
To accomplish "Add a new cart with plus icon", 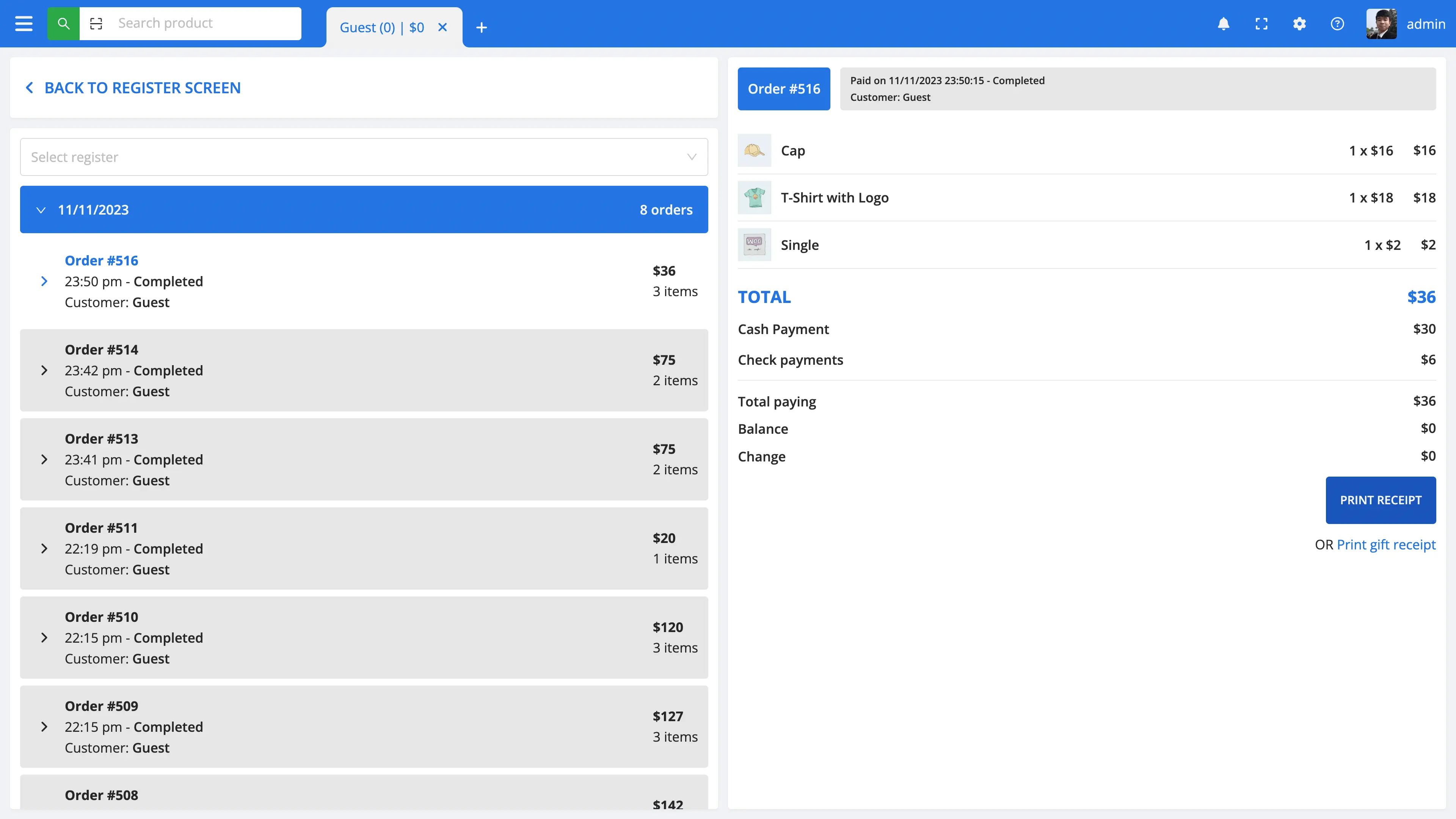I will [x=481, y=27].
